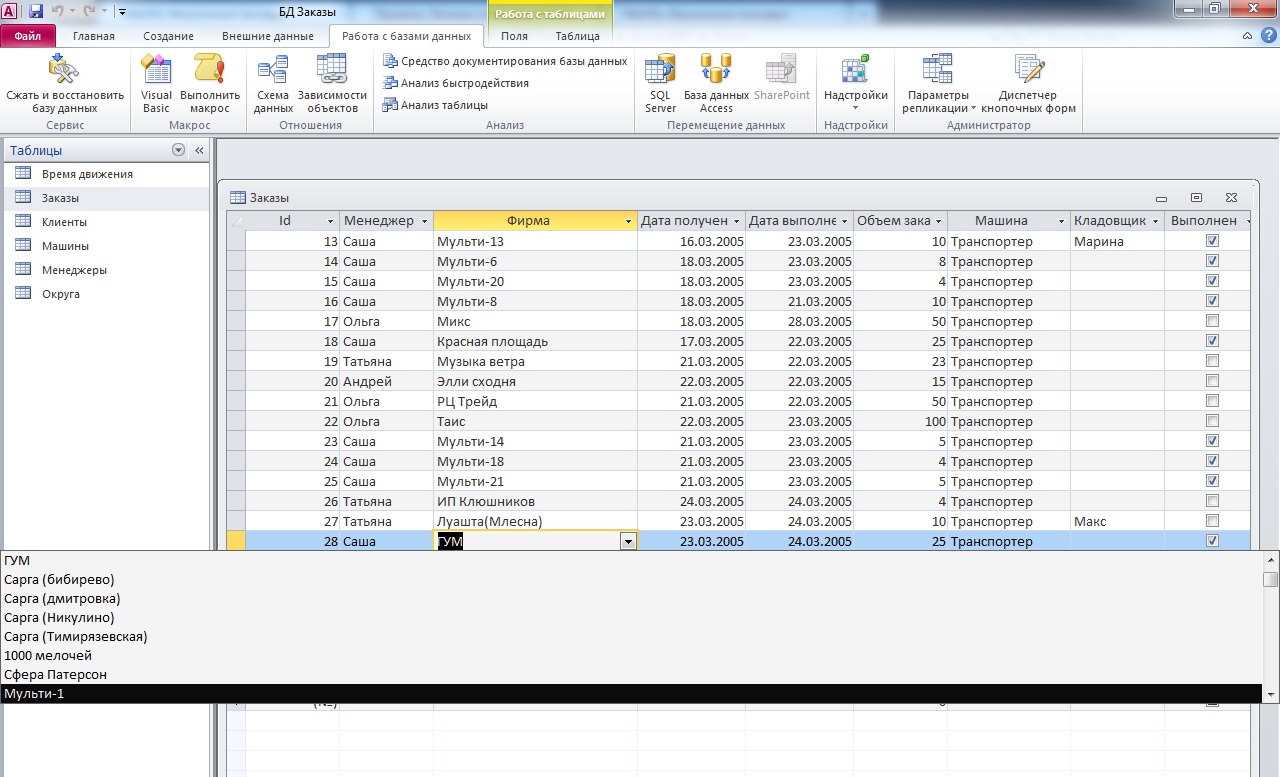This screenshot has width=1280, height=777.
Task: Open the Кладовщик column filter dropdown
Action: click(1156, 221)
